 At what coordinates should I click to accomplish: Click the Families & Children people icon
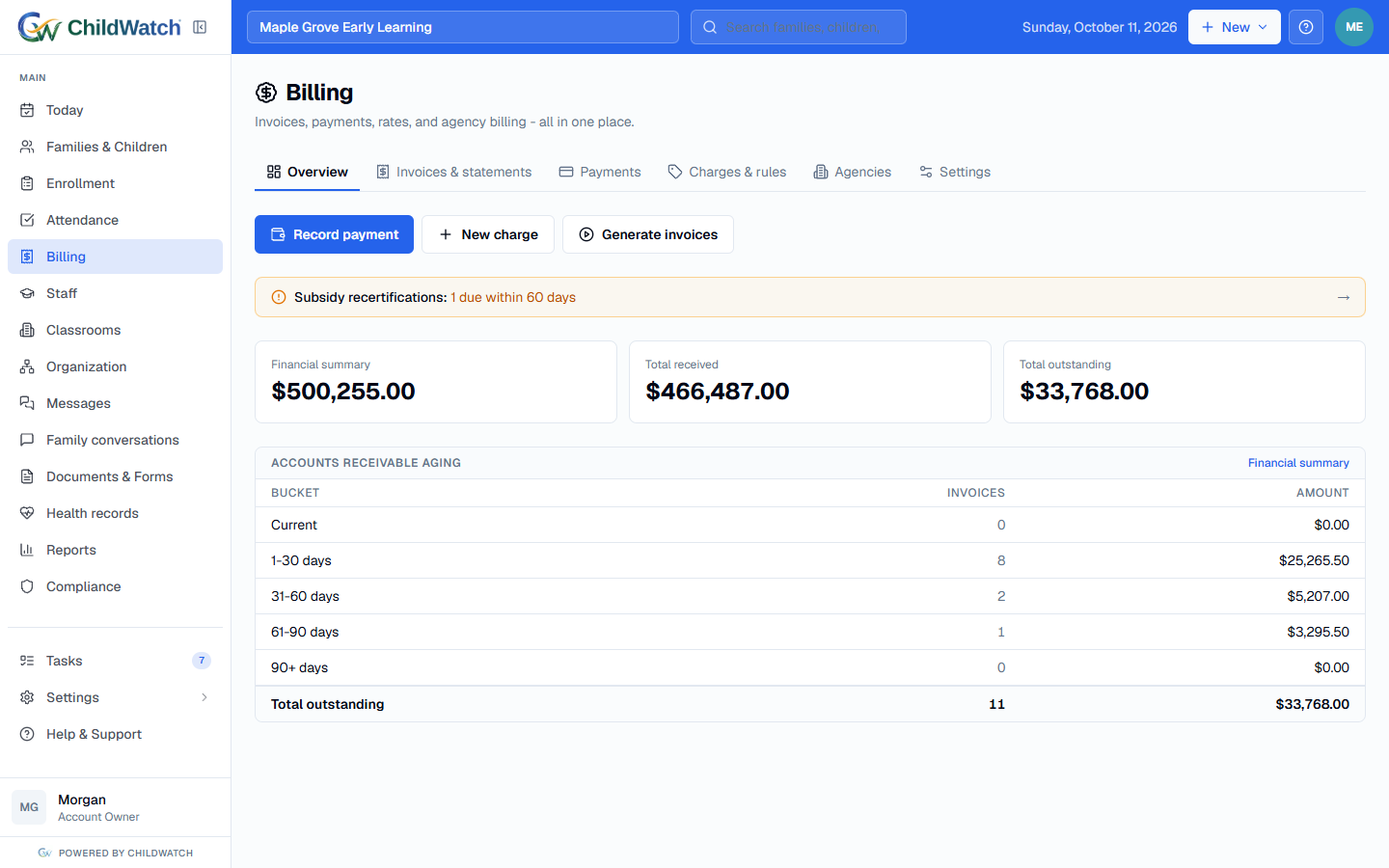tap(27, 147)
